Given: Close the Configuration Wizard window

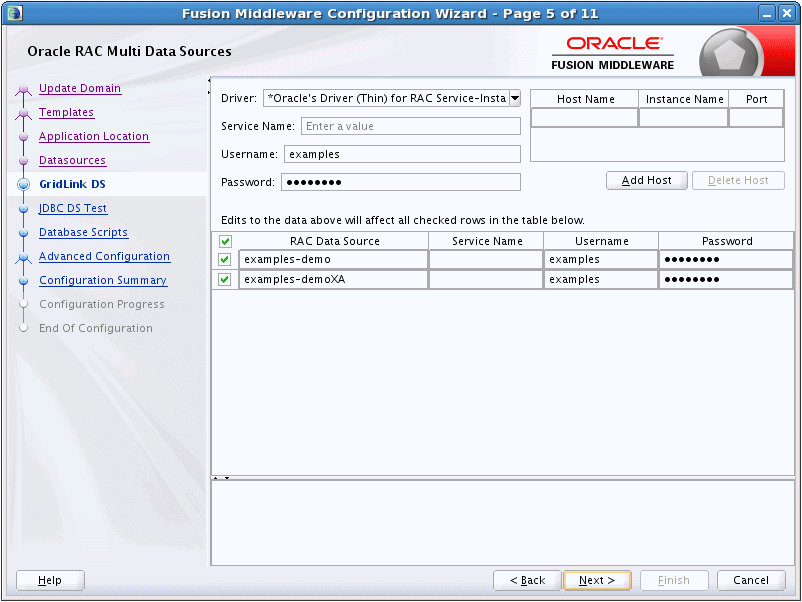Looking at the screenshot, I should pyautogui.click(x=787, y=13).
